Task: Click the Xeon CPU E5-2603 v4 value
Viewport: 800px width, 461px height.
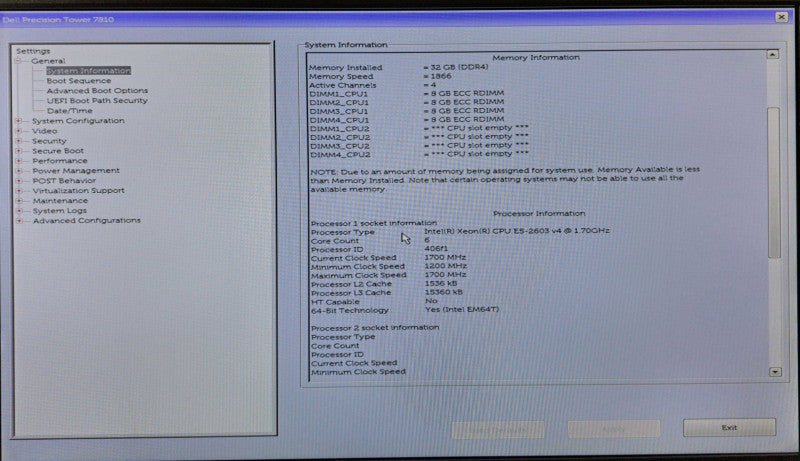Action: [517, 230]
